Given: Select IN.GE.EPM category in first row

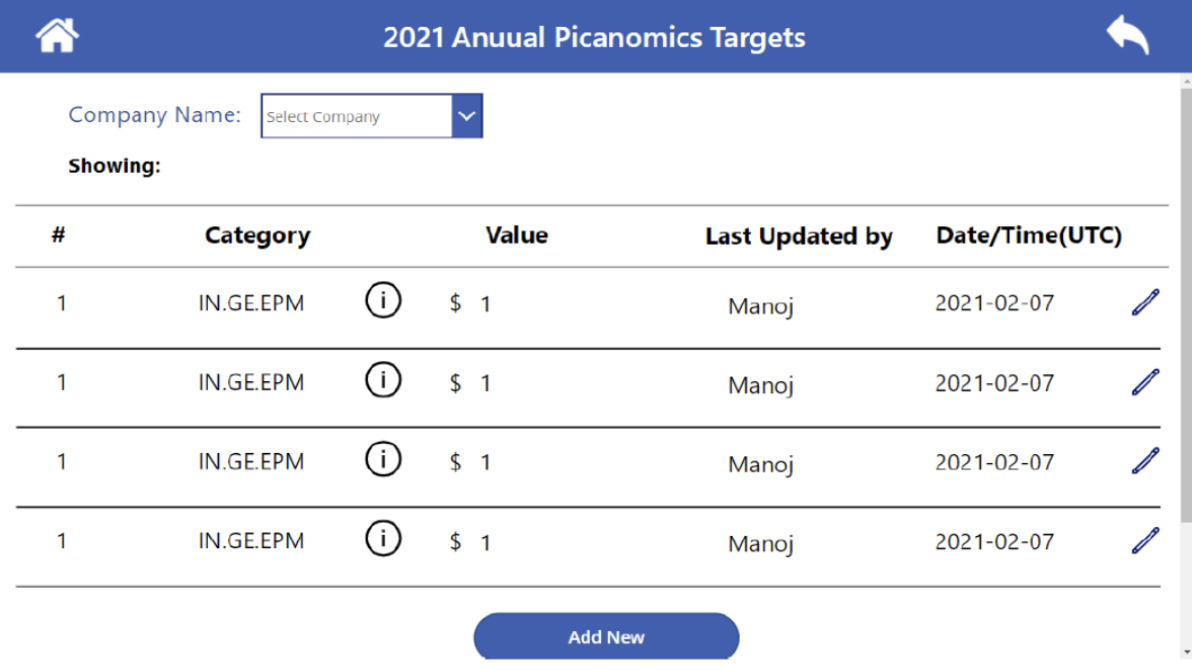Looking at the screenshot, I should click(251, 303).
